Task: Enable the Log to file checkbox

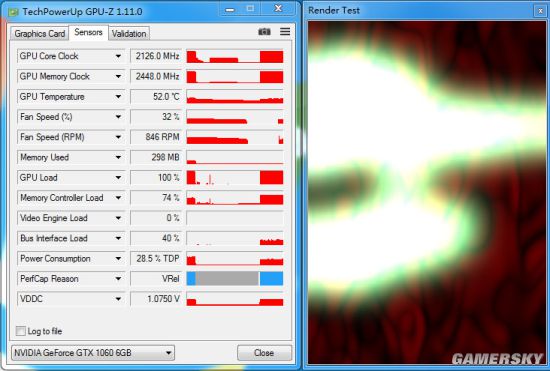Action: tap(21, 331)
